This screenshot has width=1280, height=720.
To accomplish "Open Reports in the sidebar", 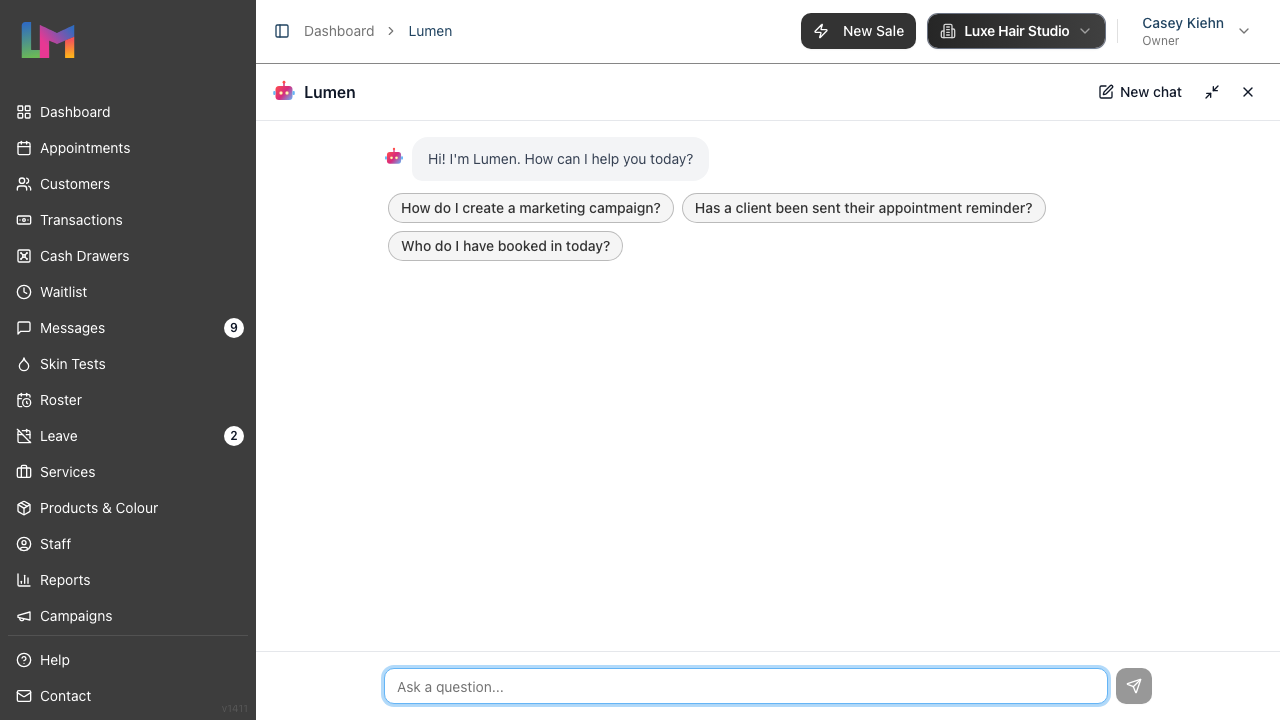I will 128,580.
